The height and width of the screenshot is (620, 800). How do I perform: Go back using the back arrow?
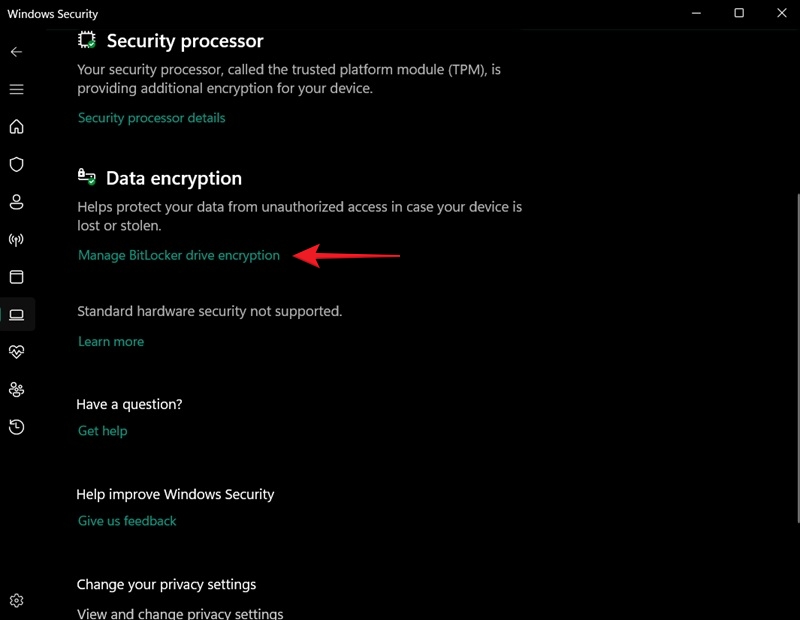click(x=16, y=52)
